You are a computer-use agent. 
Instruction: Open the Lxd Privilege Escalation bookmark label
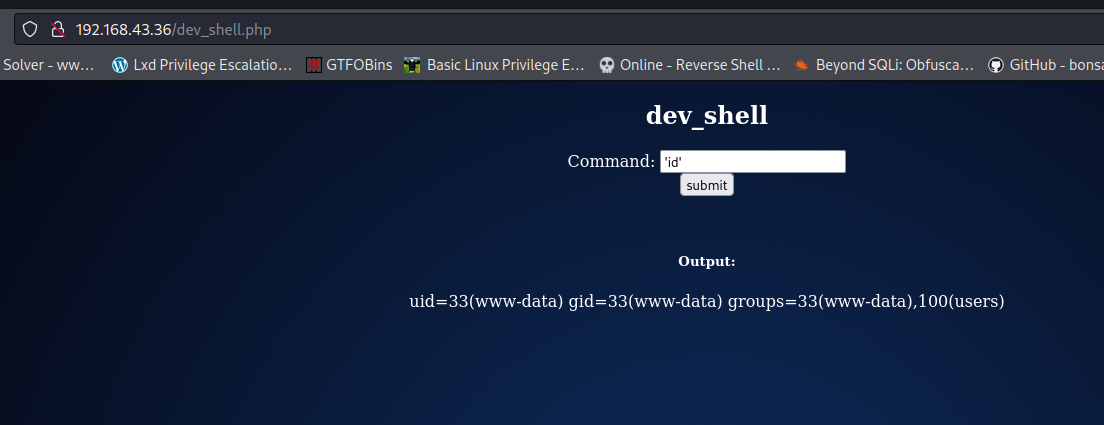coord(214,65)
